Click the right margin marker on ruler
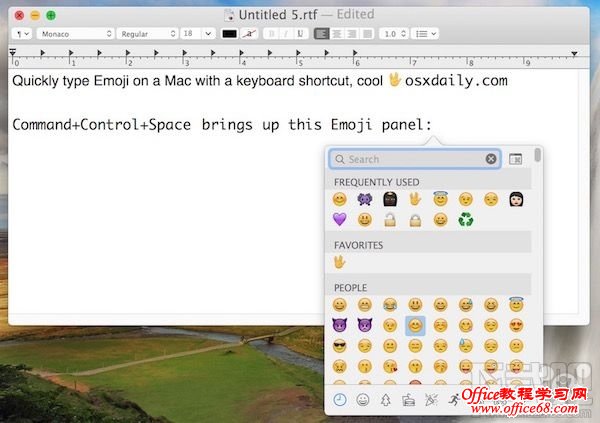This screenshot has height=423, width=600. pos(574,54)
